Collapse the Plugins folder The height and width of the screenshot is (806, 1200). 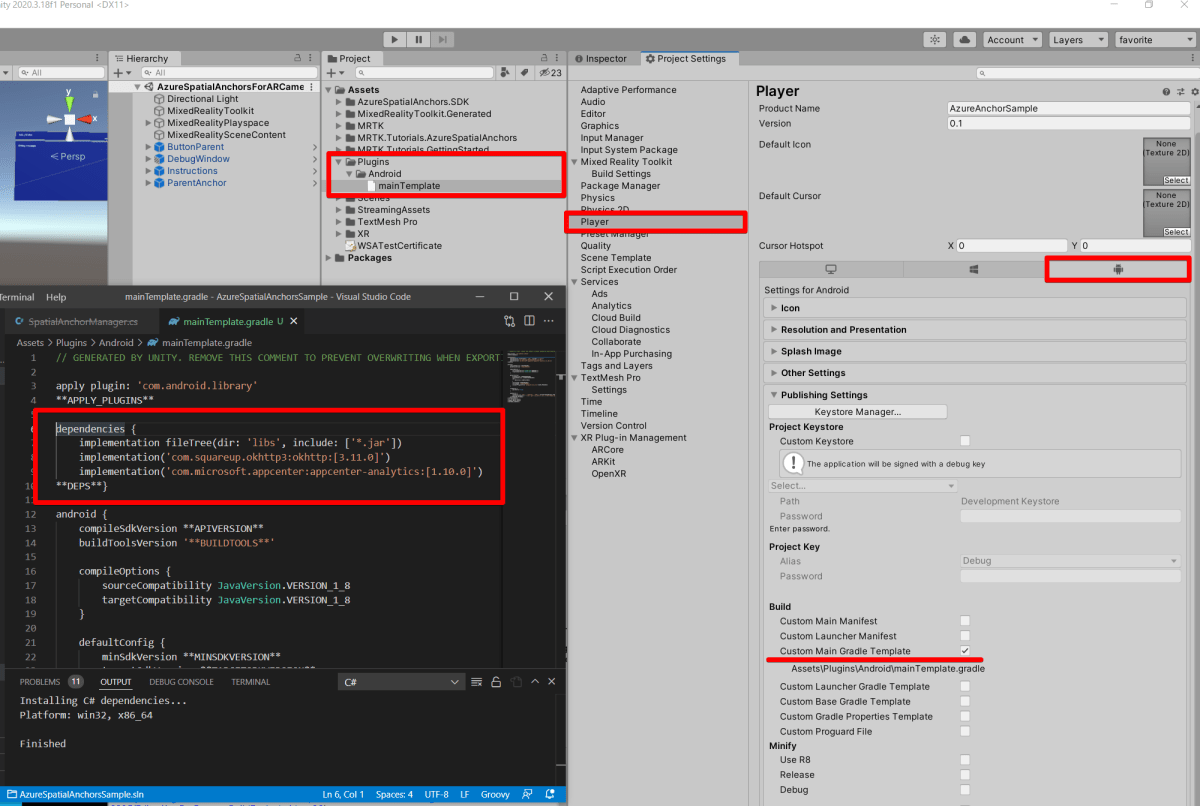[339, 162]
